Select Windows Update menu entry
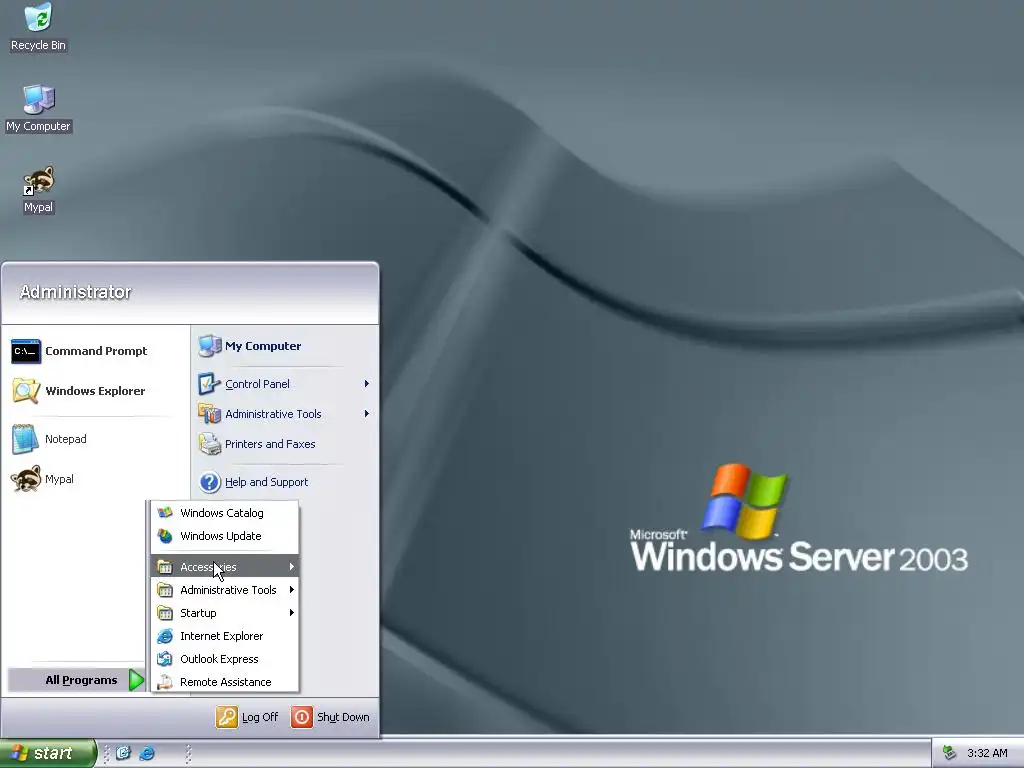Screen dimensions: 1024x768 [x=225, y=536]
